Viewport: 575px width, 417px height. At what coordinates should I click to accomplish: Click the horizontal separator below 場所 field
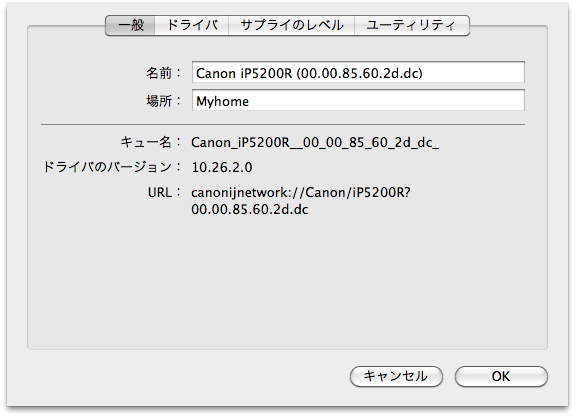click(283, 125)
